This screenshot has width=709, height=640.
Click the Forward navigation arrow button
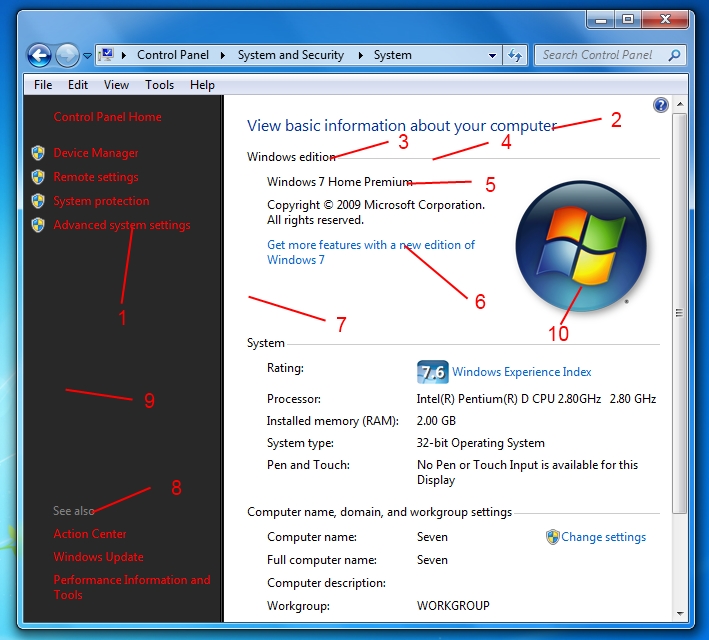point(67,56)
